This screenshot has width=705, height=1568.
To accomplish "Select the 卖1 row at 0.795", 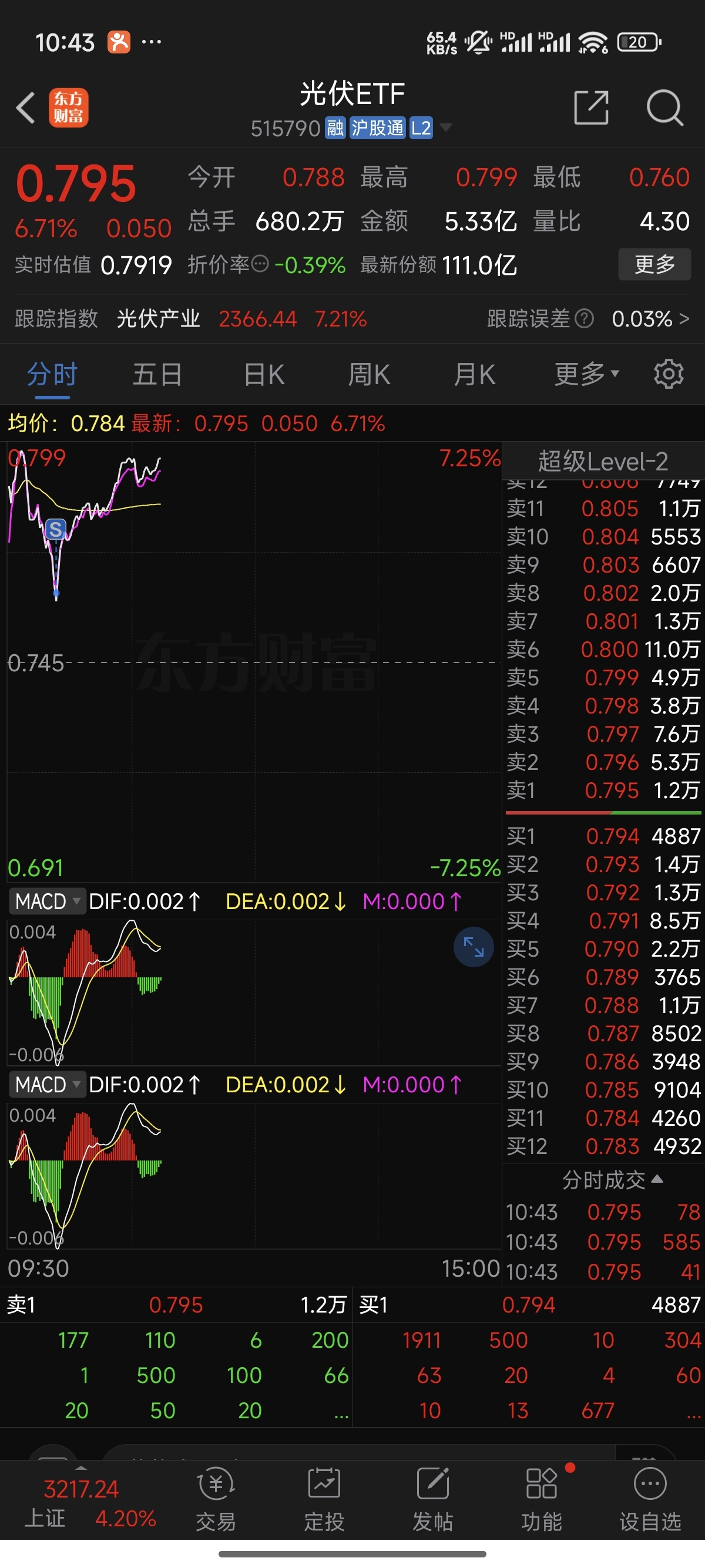I will 603,790.
